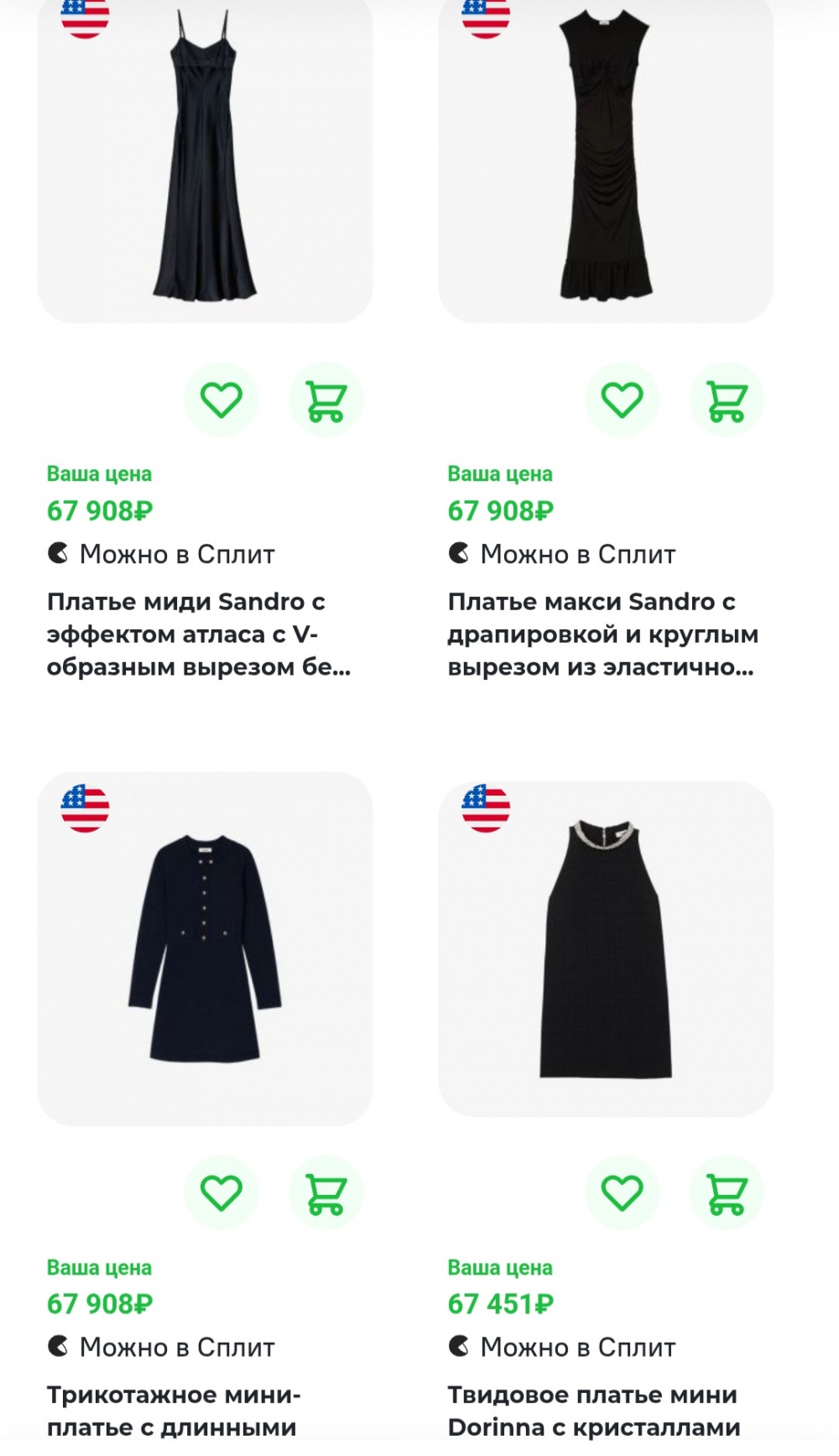The width and height of the screenshot is (839, 1456).
Task: Click the 67 451₽ price
Action: (x=501, y=1304)
